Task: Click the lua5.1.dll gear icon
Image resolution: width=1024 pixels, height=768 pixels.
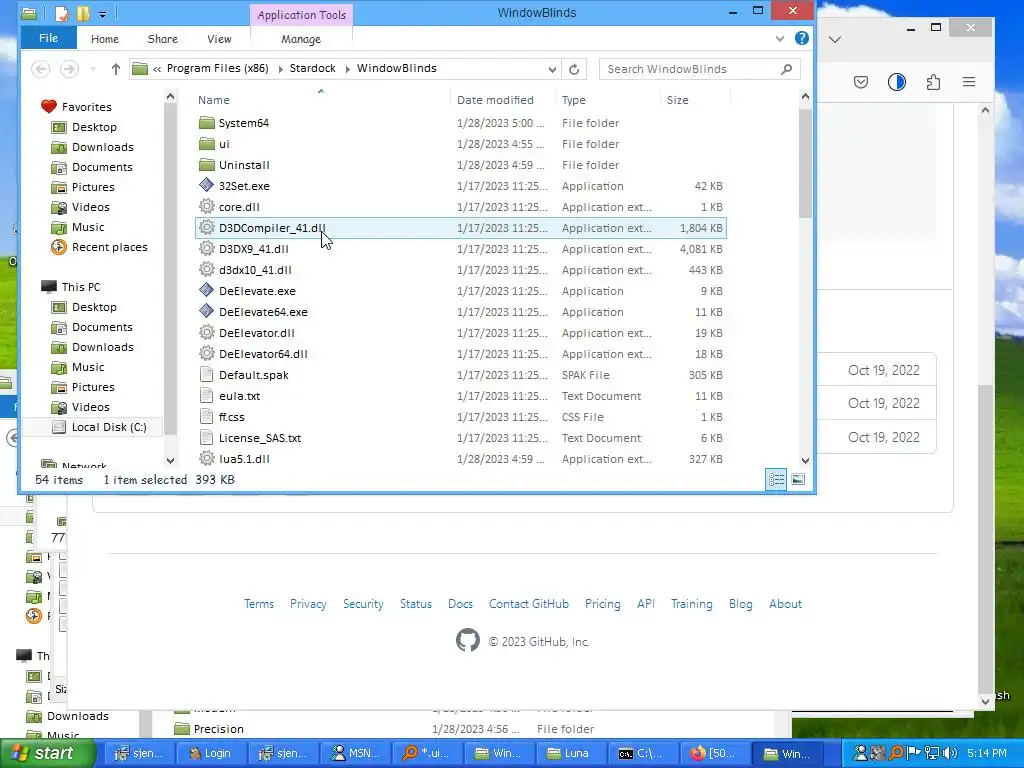Action: point(206,458)
